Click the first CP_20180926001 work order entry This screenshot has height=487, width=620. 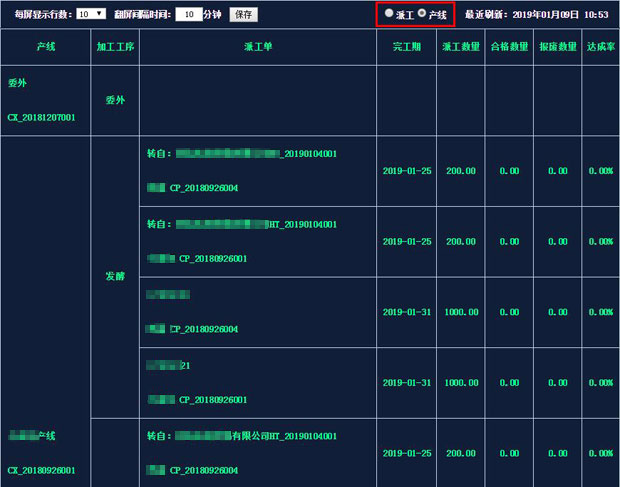coord(213,259)
